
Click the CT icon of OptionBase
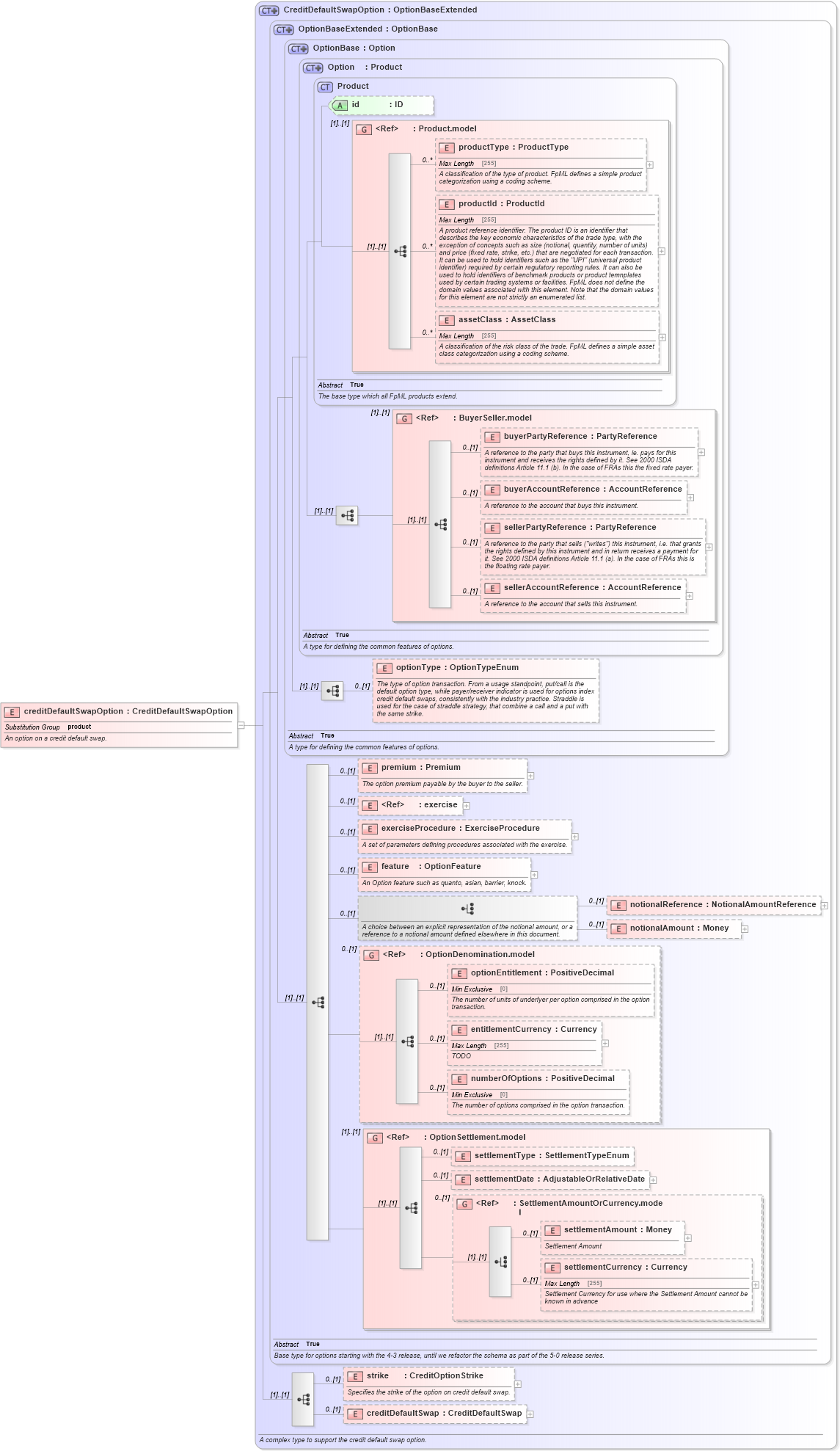pyautogui.click(x=299, y=48)
